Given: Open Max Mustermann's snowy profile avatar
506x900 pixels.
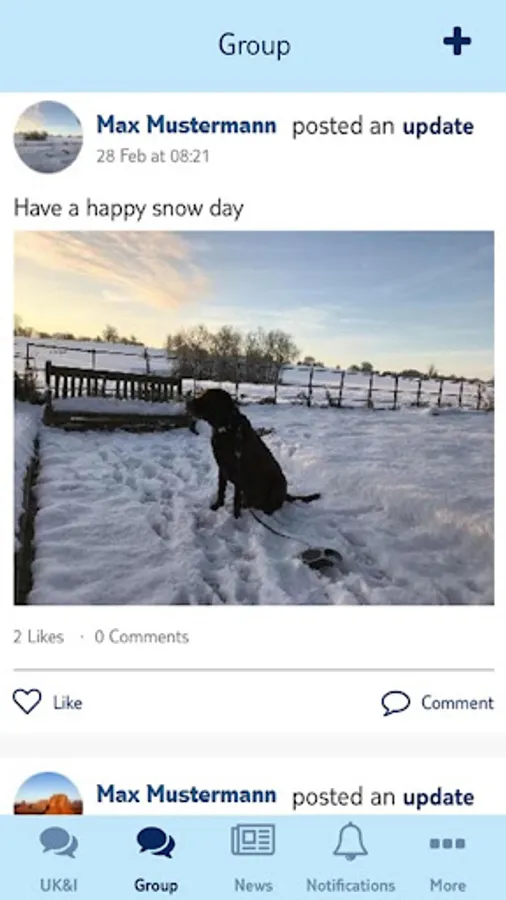Looking at the screenshot, I should coord(48,137).
